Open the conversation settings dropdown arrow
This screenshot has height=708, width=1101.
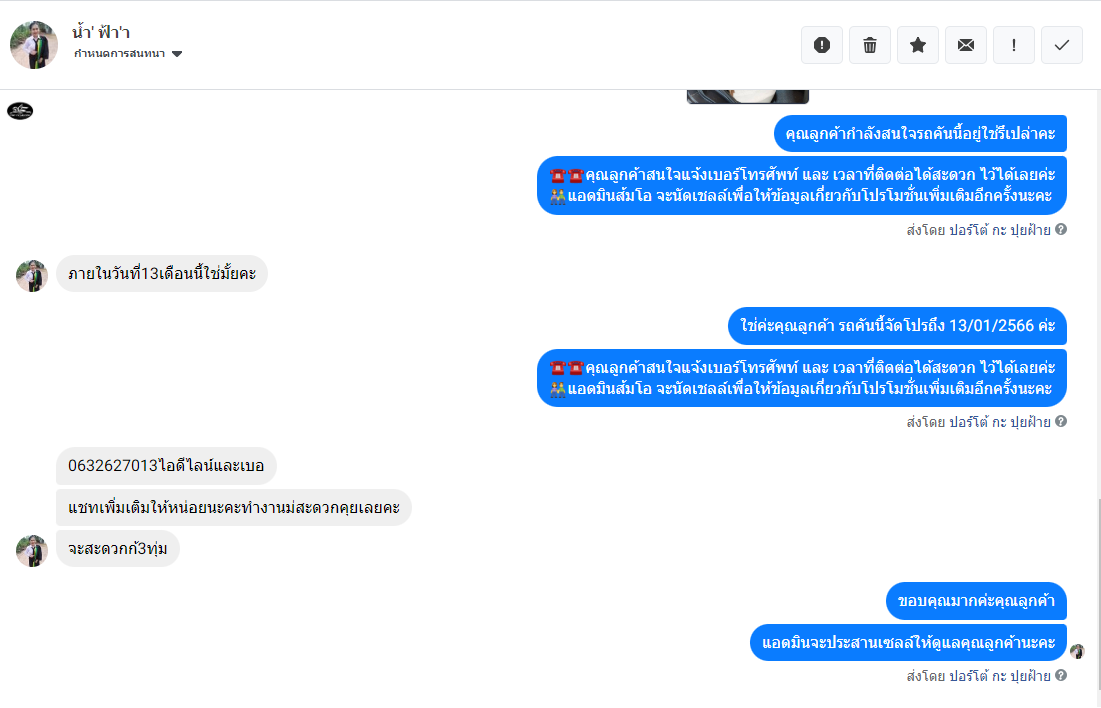click(x=177, y=54)
